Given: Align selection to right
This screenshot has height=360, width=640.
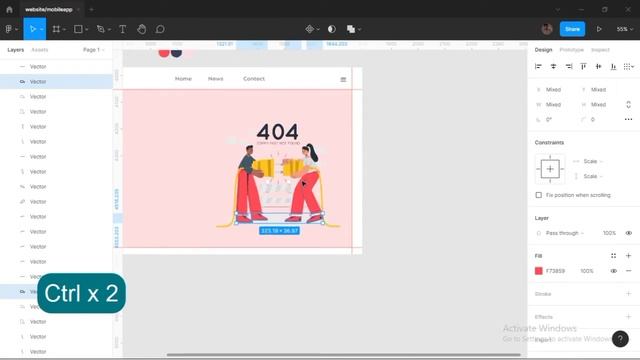Looking at the screenshot, I should 569,66.
